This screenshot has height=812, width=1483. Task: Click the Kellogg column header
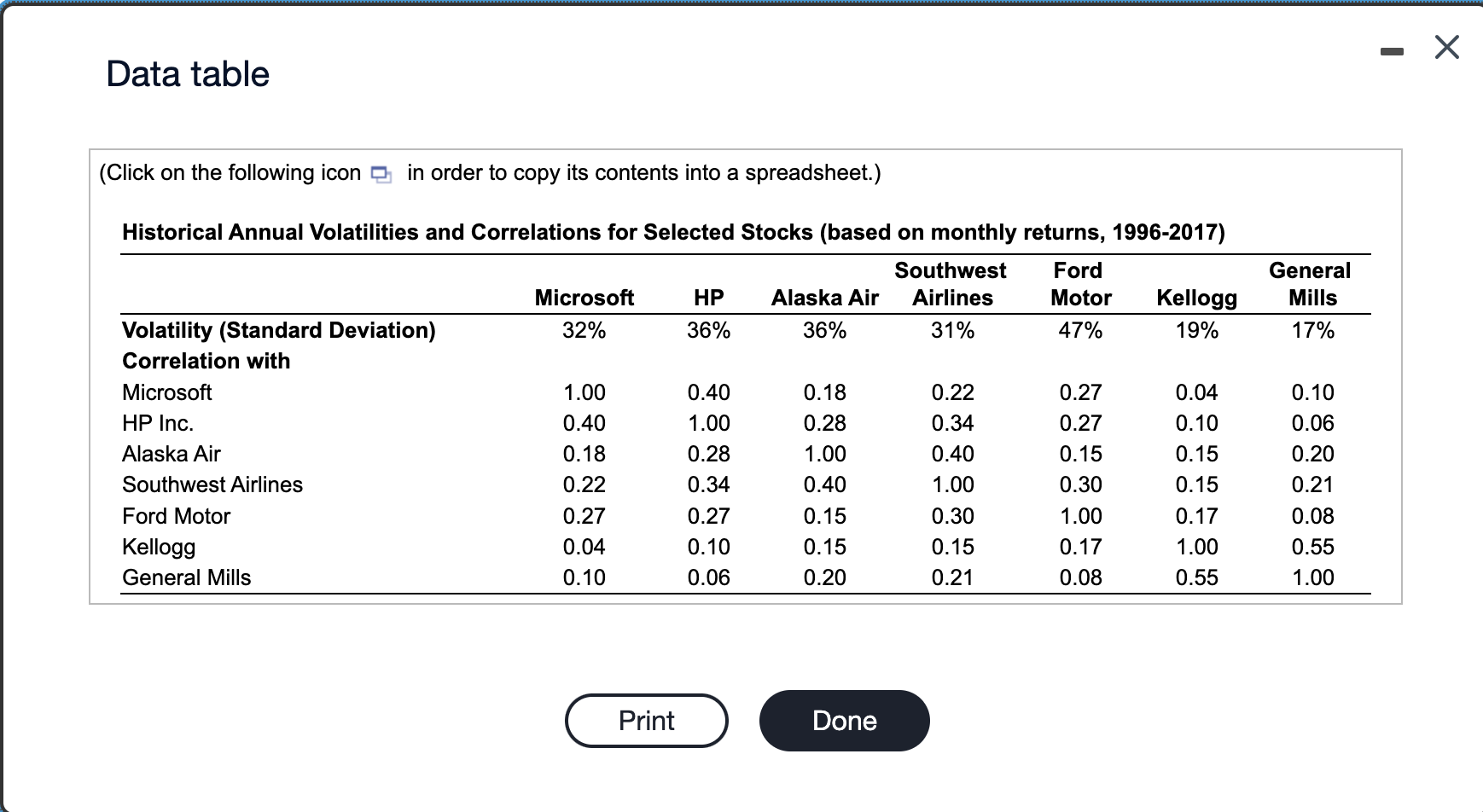pos(1196,298)
